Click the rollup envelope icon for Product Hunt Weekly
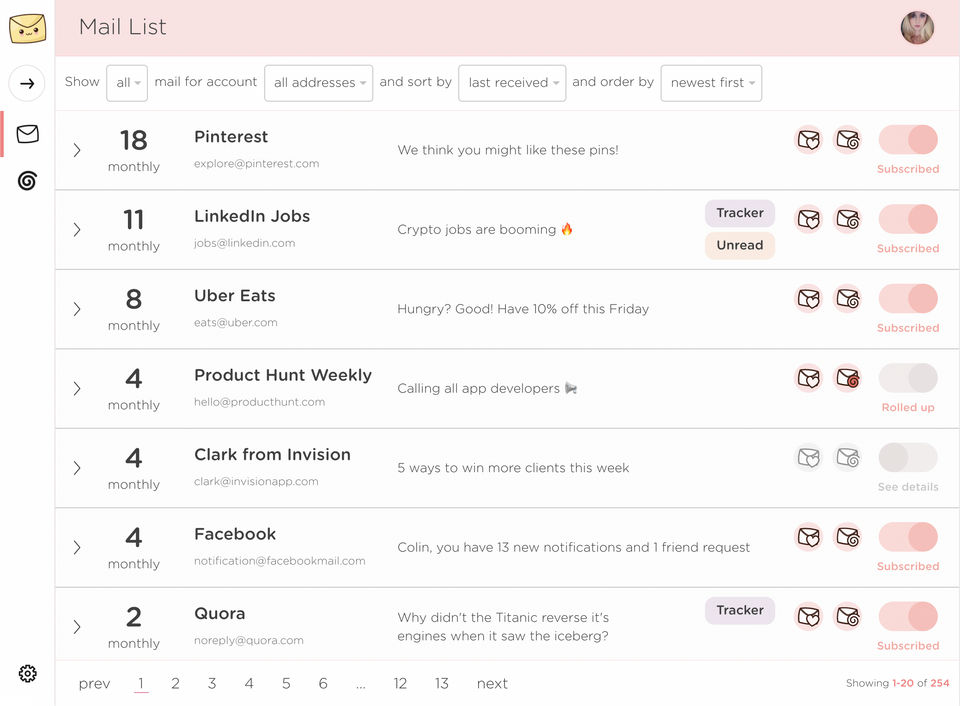This screenshot has height=706, width=960. pos(848,378)
